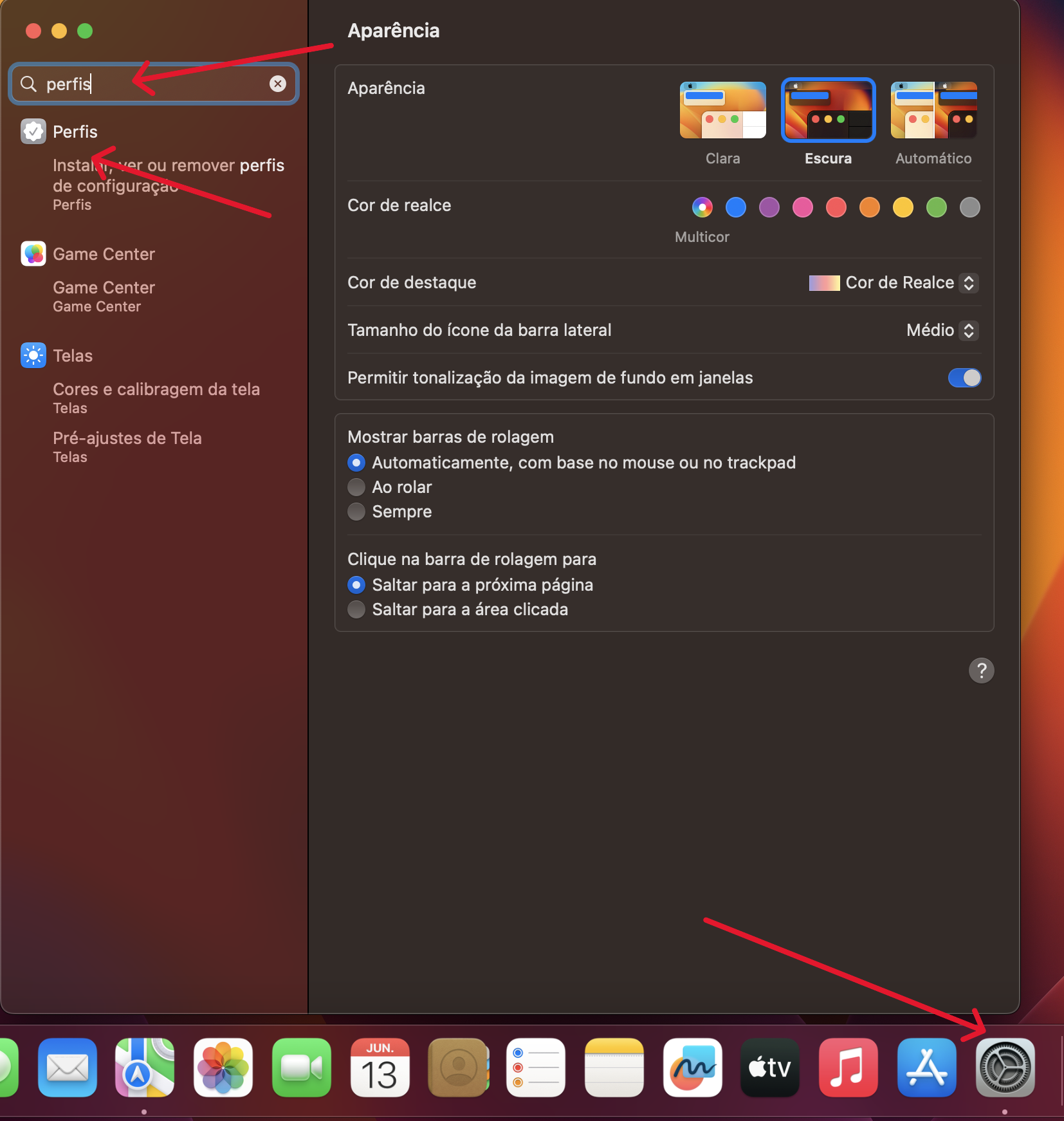Open the Telas display icon in sidebar
Viewport: 1064px width, 1121px height.
(x=33, y=355)
